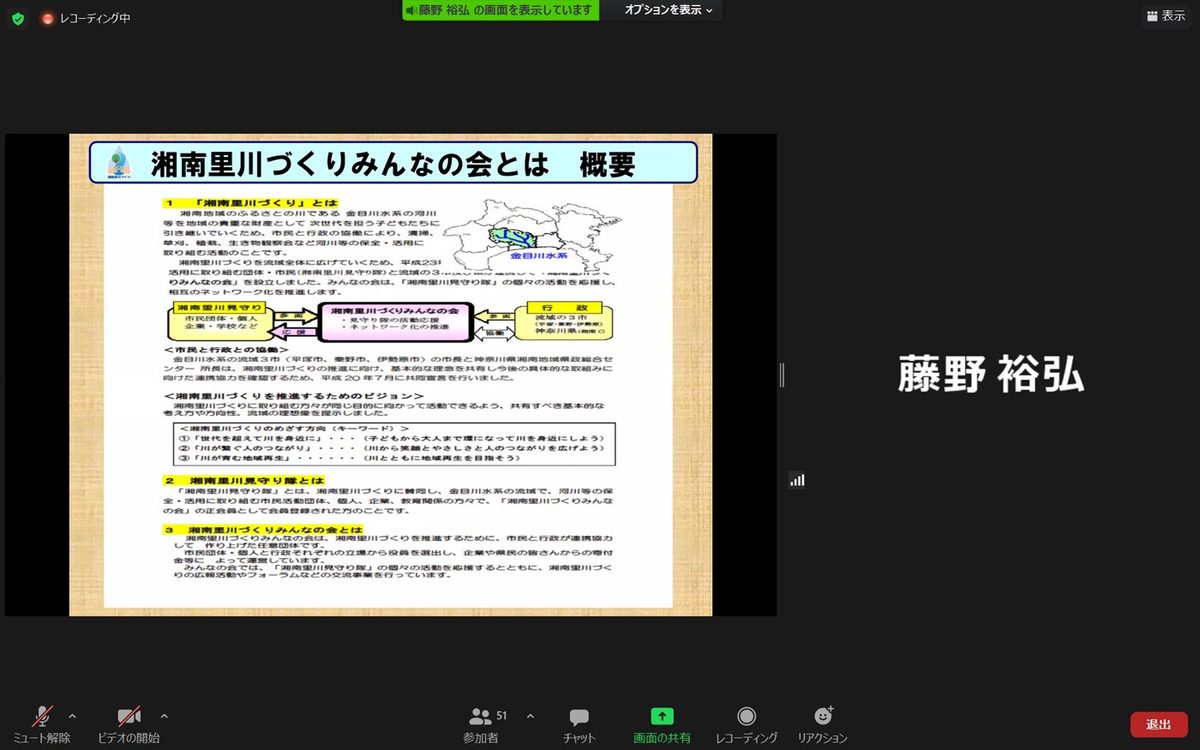Open the 表示 view layout menu
Screen dimensions: 1200x750
point(1165,16)
